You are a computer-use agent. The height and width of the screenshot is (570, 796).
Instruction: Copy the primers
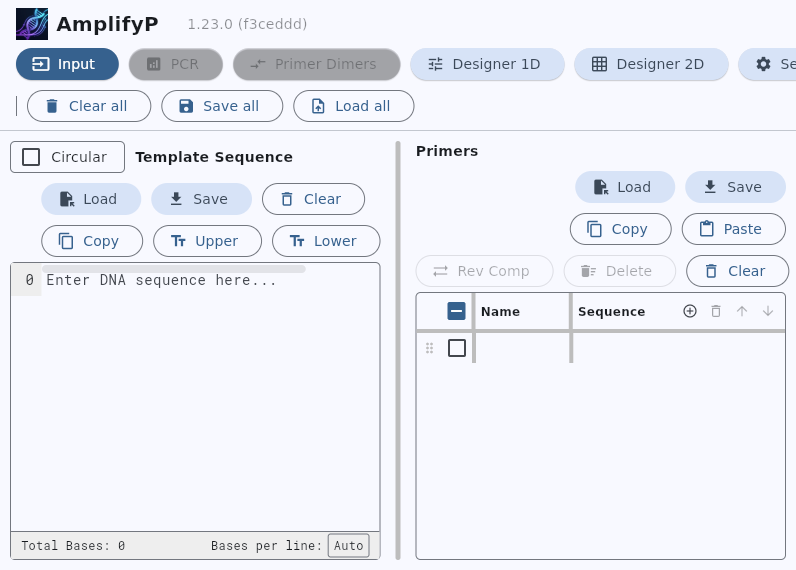tap(620, 229)
